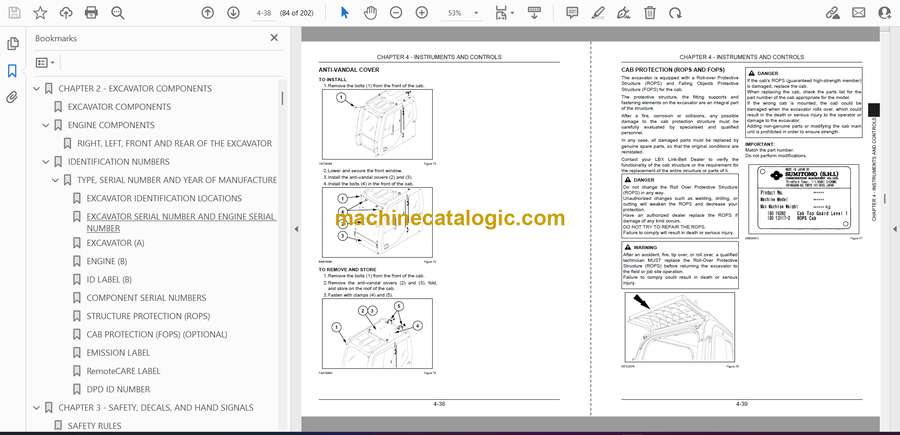The height and width of the screenshot is (435, 900).
Task: Open the Bookmarks panel icon in sidebar
Action: tap(12, 71)
